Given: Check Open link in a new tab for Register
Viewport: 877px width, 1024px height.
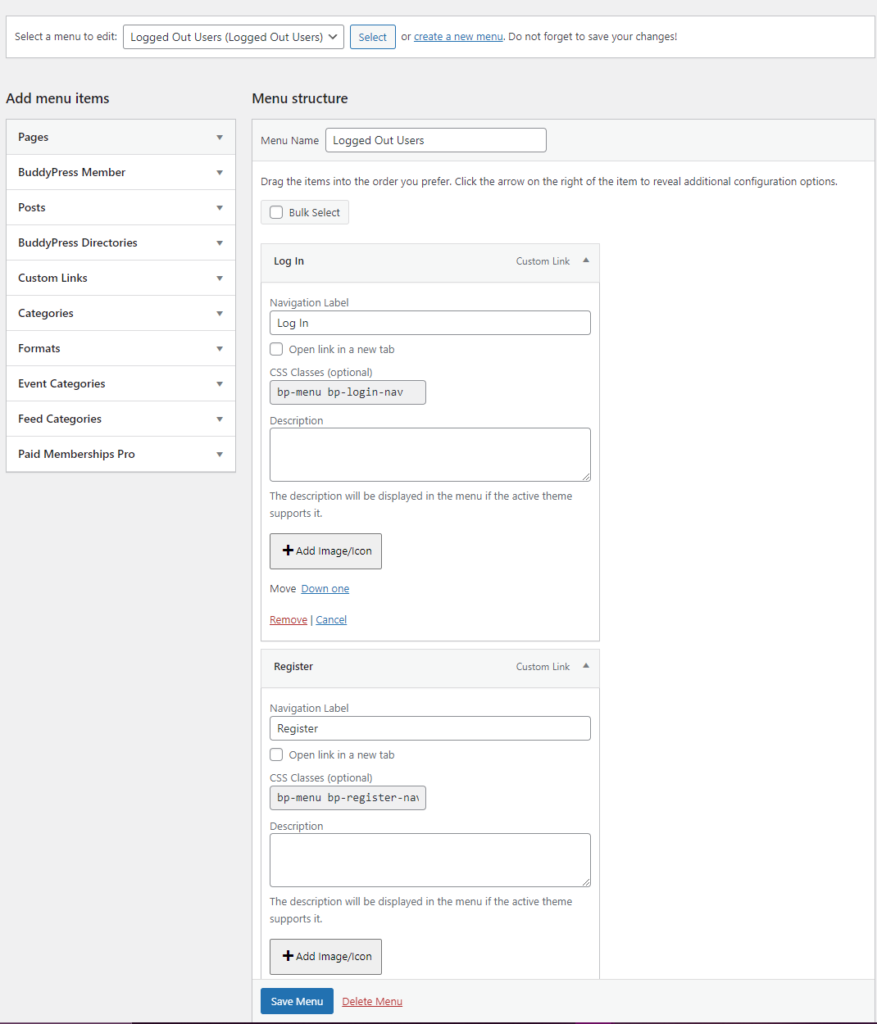Looking at the screenshot, I should [x=276, y=755].
